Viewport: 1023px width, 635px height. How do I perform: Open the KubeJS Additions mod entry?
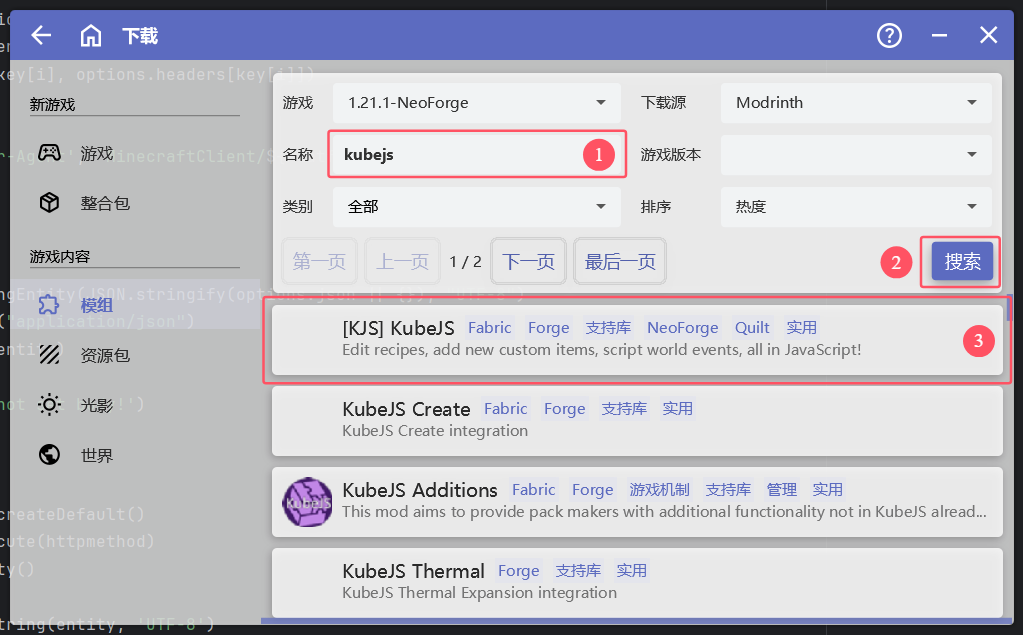tap(637, 502)
